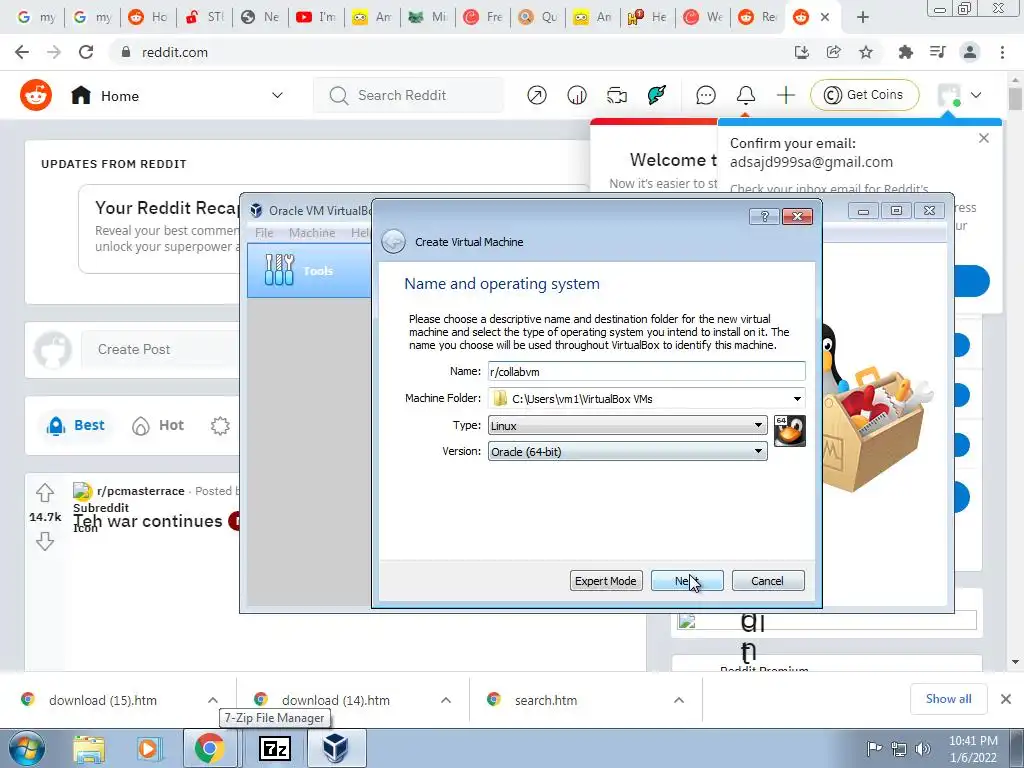Viewport: 1024px width, 768px height.
Task: Open Machine menu in VirtualBox Manager
Action: coord(312,232)
